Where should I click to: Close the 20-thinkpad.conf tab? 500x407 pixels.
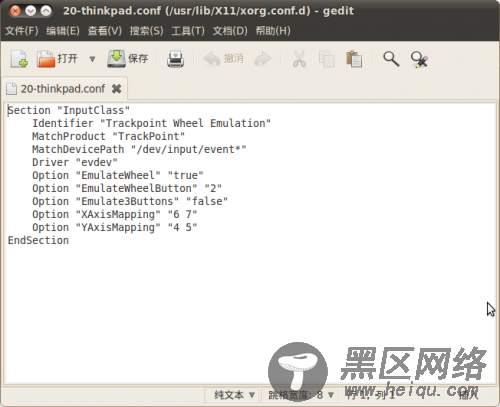tap(116, 89)
